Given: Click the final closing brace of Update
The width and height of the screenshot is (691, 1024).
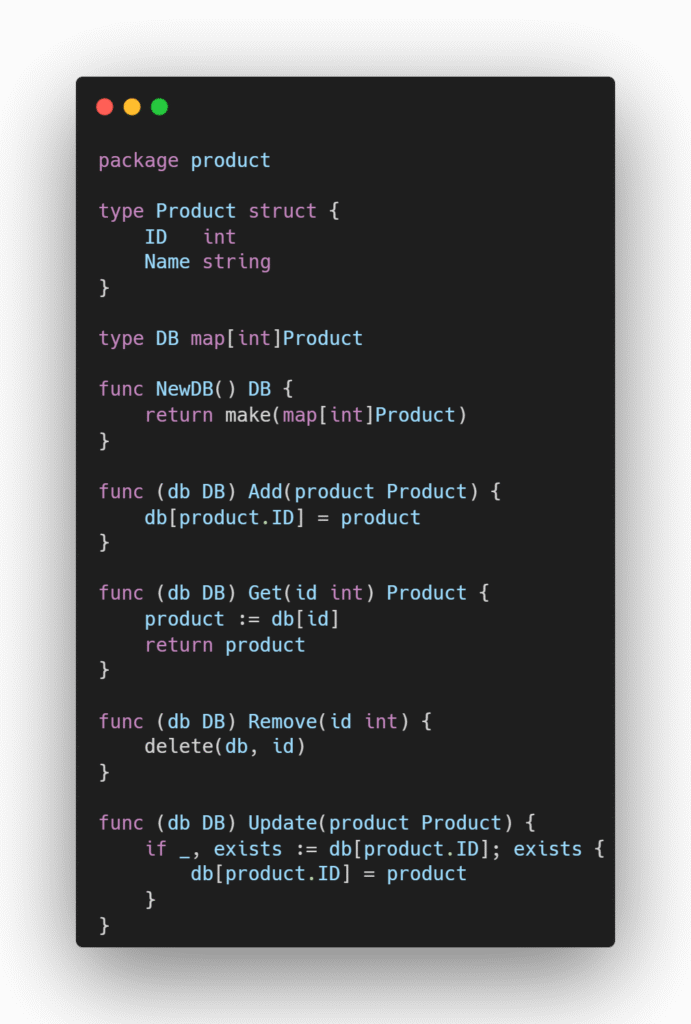Looking at the screenshot, I should (x=104, y=926).
